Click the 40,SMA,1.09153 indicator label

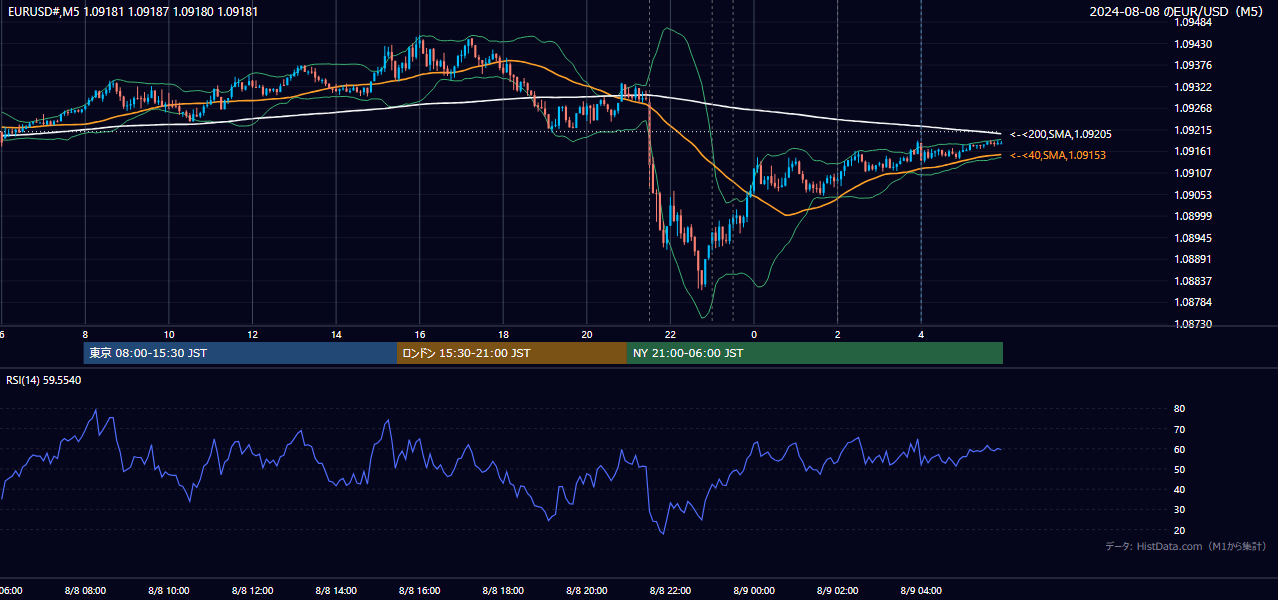(x=1058, y=155)
